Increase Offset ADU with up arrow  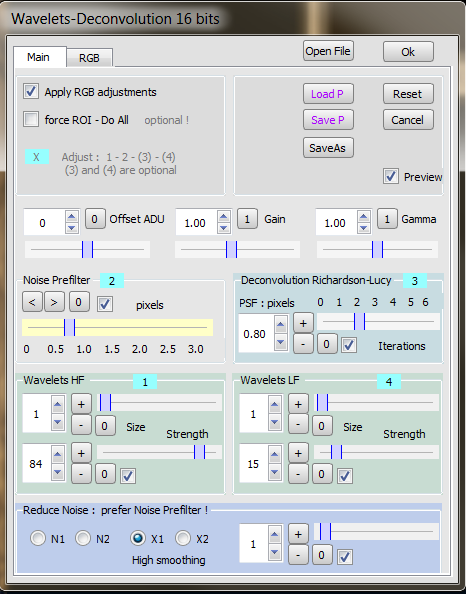[72, 217]
